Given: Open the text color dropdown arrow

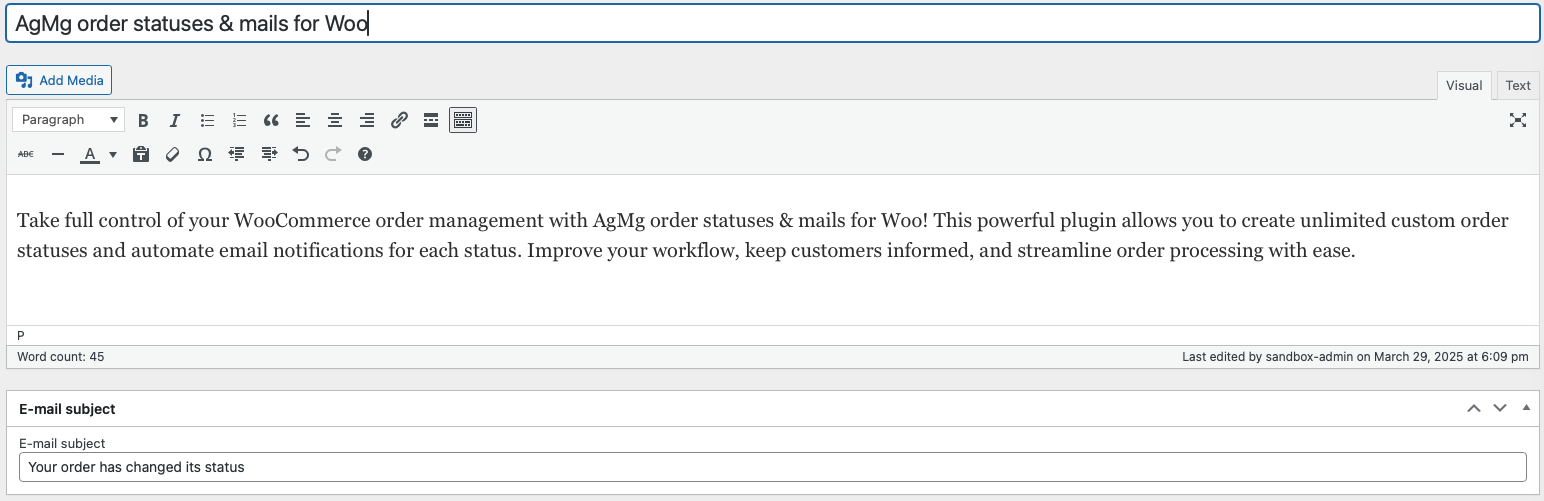Looking at the screenshot, I should (113, 154).
